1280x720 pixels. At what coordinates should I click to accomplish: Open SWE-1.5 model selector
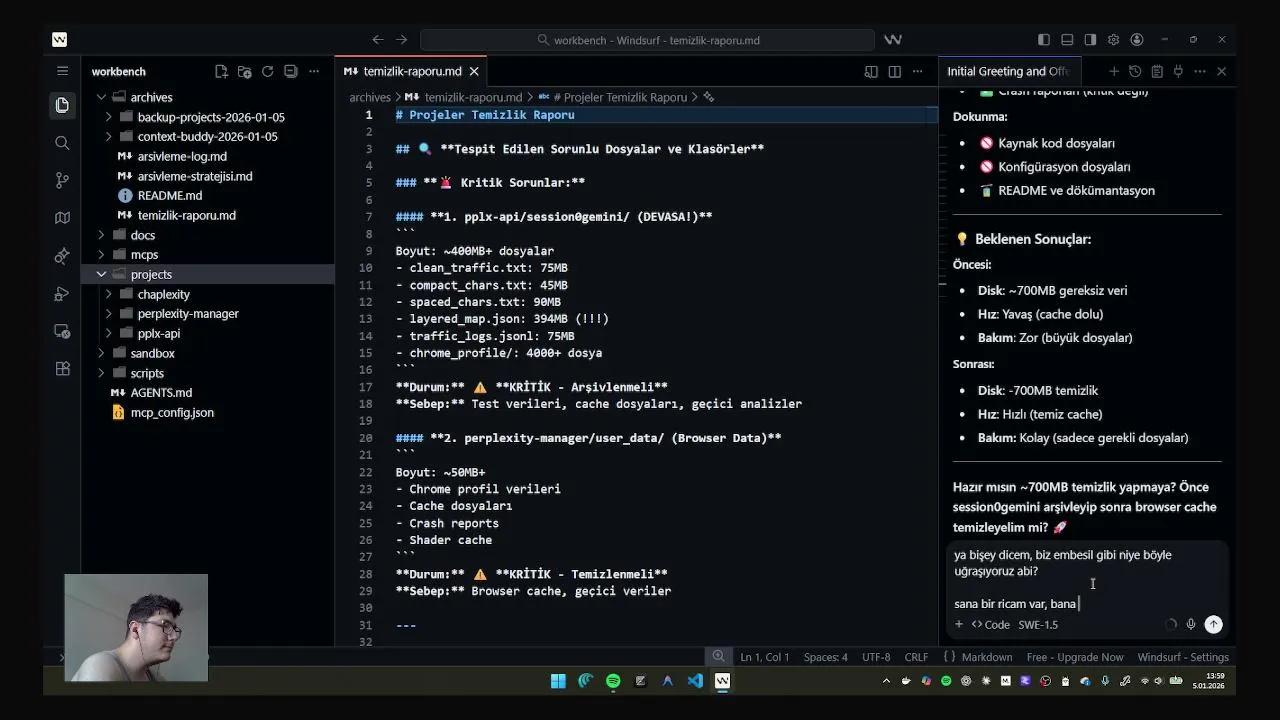(1038, 624)
